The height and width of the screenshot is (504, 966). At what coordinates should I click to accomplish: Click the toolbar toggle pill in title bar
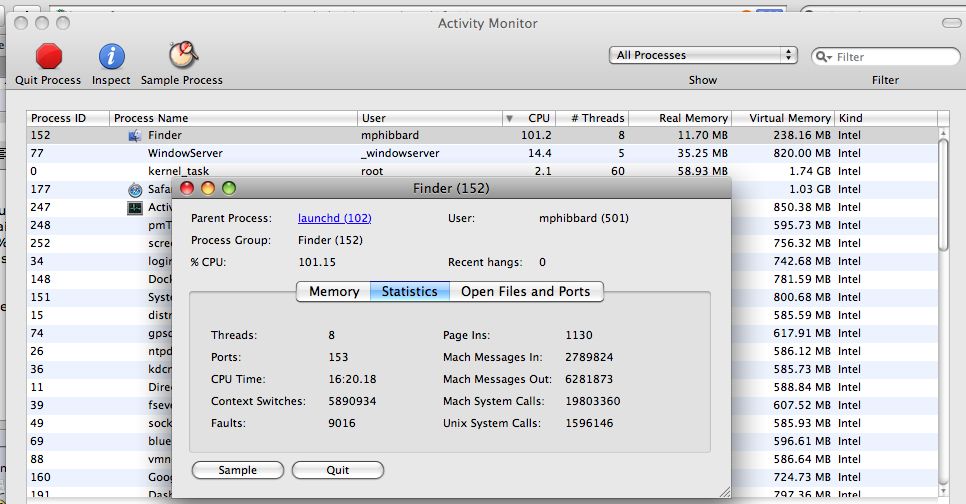pyautogui.click(x=951, y=23)
